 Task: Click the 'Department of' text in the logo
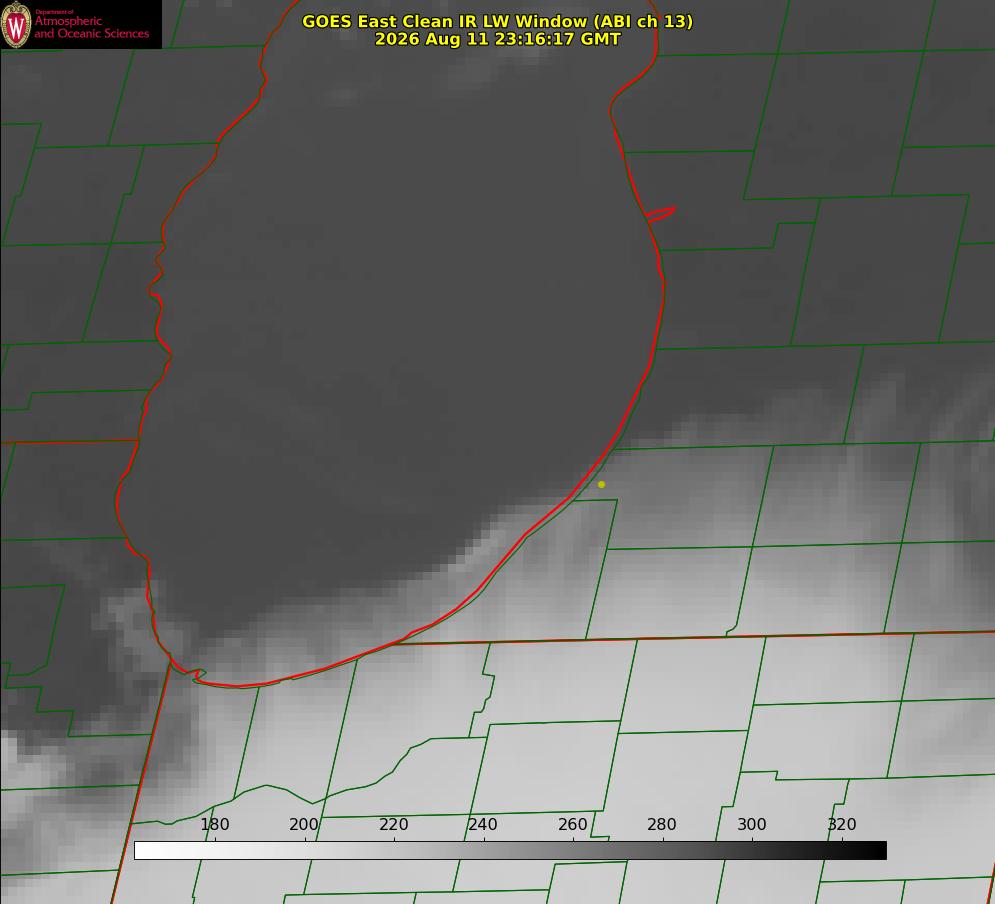[54, 11]
